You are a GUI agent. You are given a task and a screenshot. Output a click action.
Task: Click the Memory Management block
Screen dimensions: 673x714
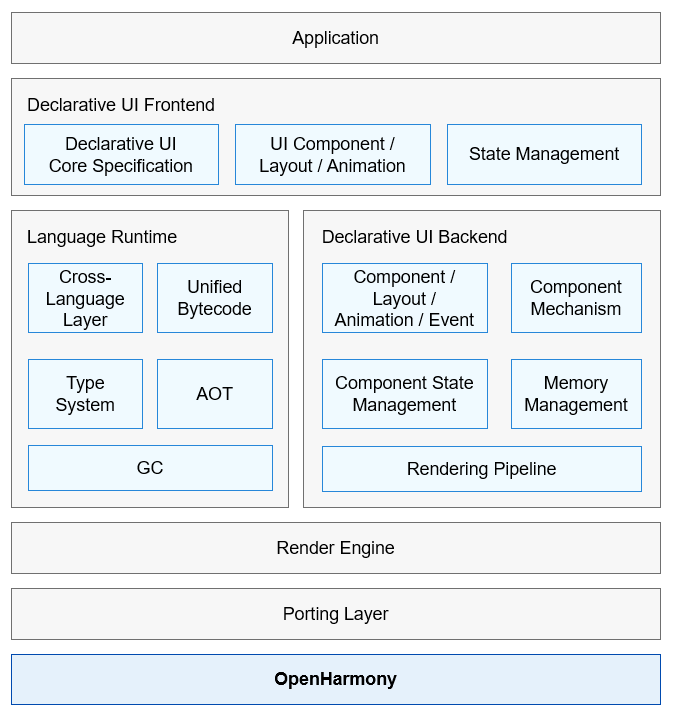coord(576,394)
